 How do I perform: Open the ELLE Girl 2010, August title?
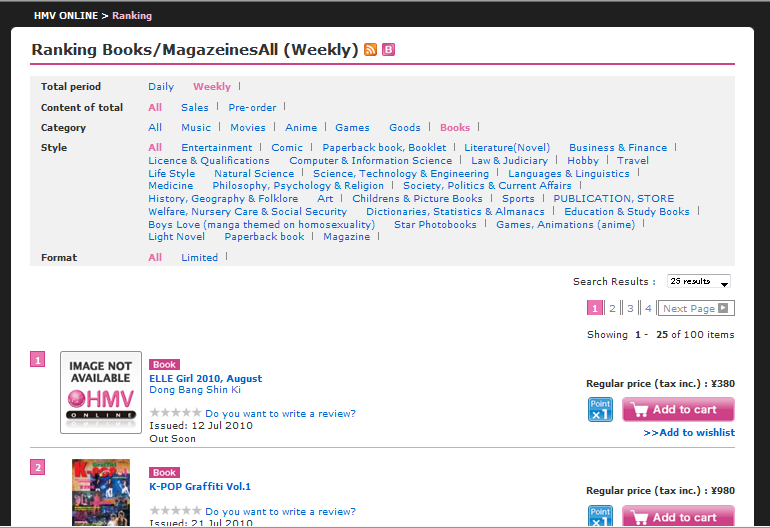point(205,379)
